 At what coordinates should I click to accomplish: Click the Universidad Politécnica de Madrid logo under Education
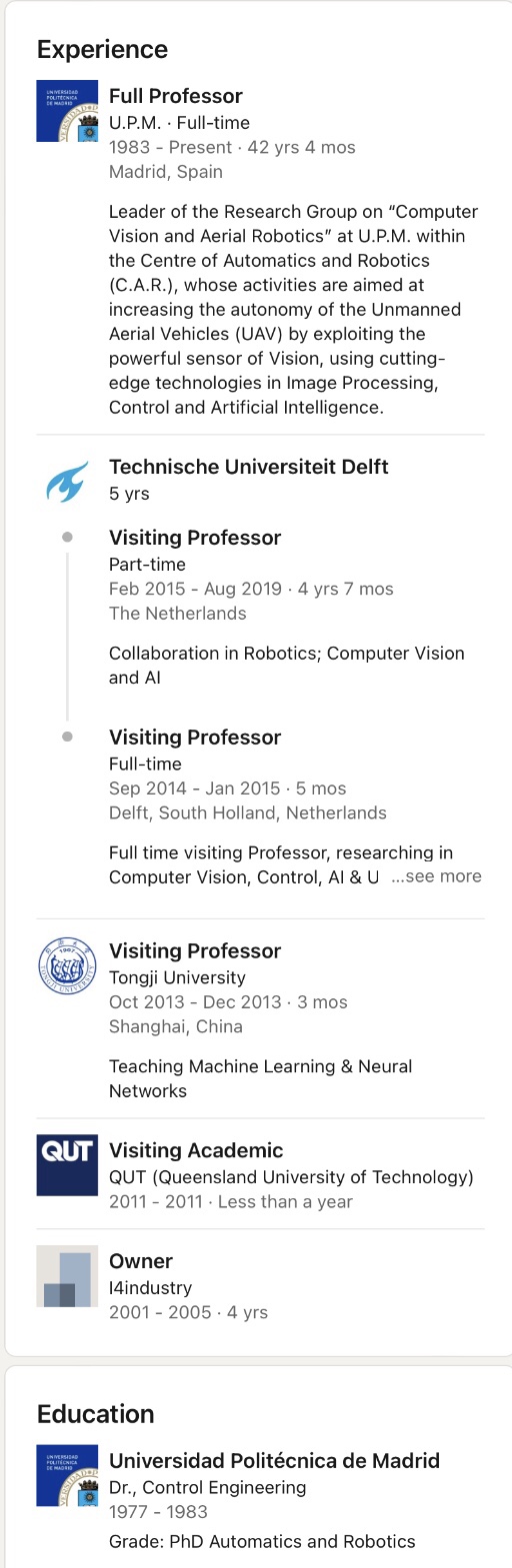(x=67, y=1475)
